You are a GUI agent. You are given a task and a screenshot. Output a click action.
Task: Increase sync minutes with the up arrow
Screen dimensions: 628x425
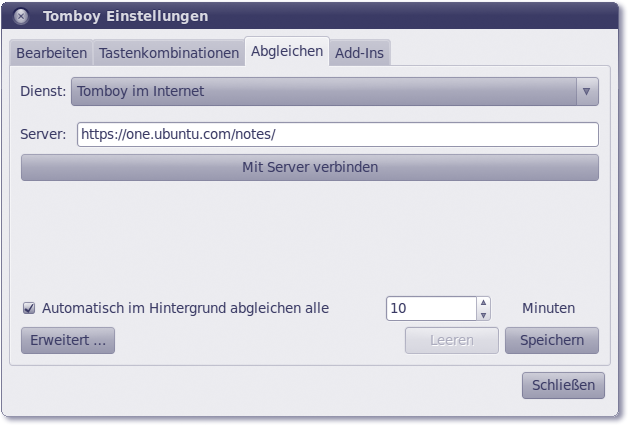pyautogui.click(x=483, y=302)
